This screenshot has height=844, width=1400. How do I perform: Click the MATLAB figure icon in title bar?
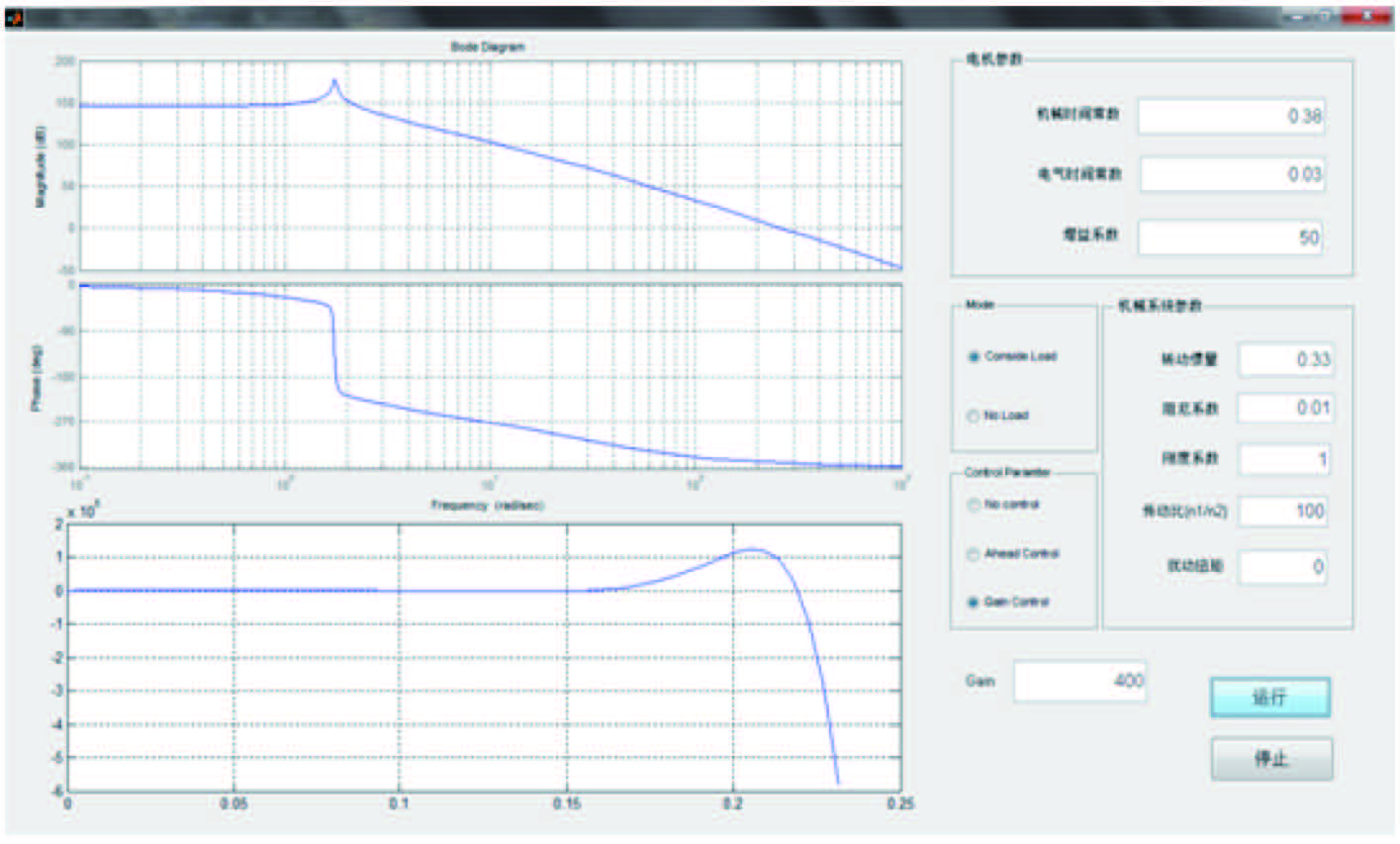tap(15, 17)
